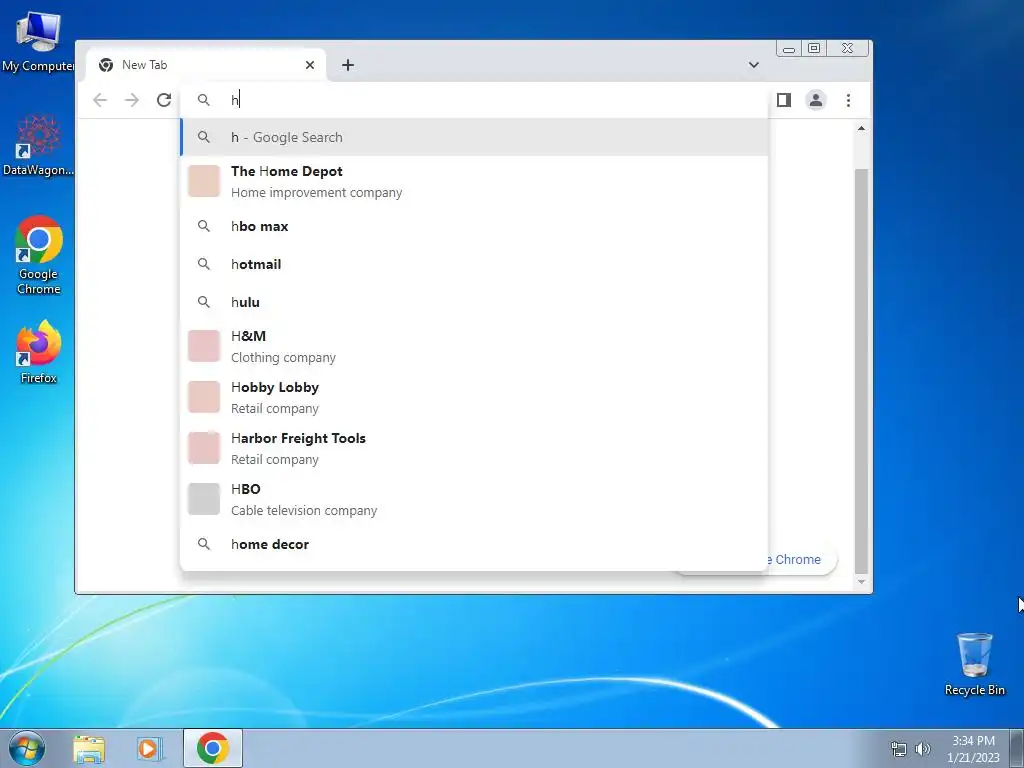Pick the 'hbo max' suggestion
The width and height of the screenshot is (1024, 768).
coord(474,226)
